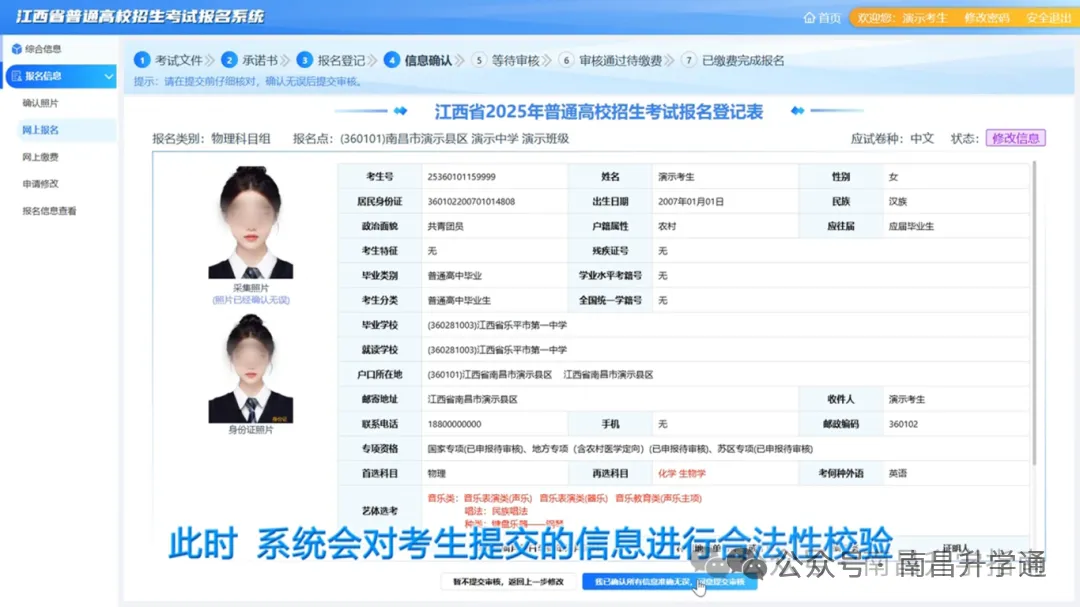Click the 姓名 value 演示考生
This screenshot has width=1080, height=607.
click(676, 177)
